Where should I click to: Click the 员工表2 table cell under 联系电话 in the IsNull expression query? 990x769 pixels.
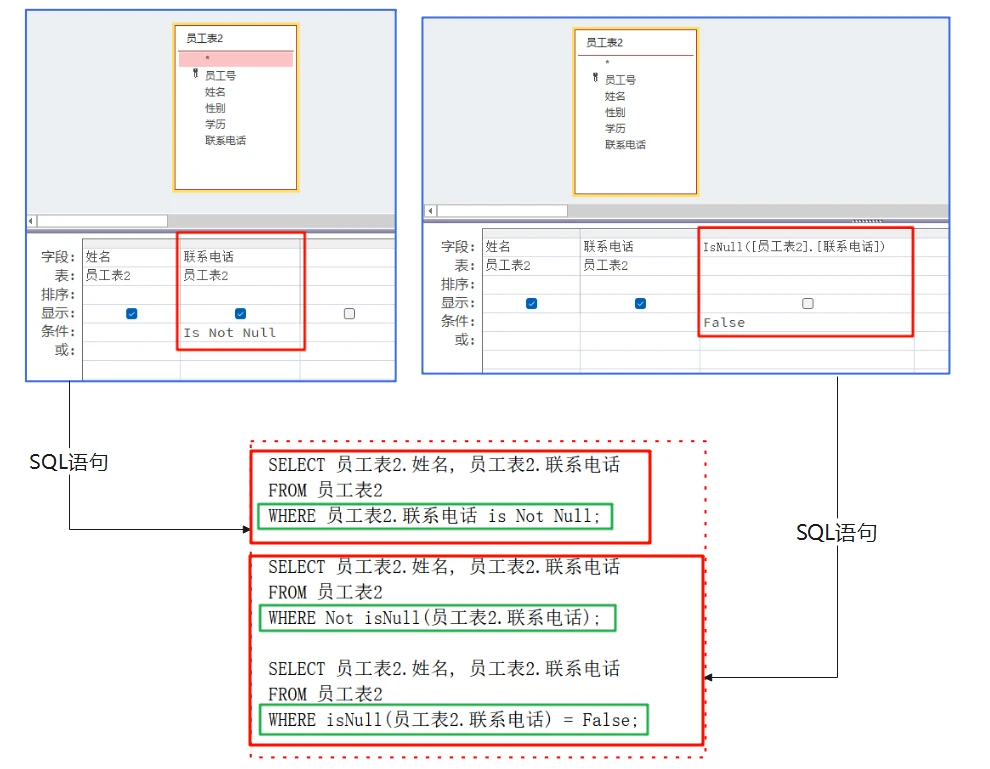(640, 265)
